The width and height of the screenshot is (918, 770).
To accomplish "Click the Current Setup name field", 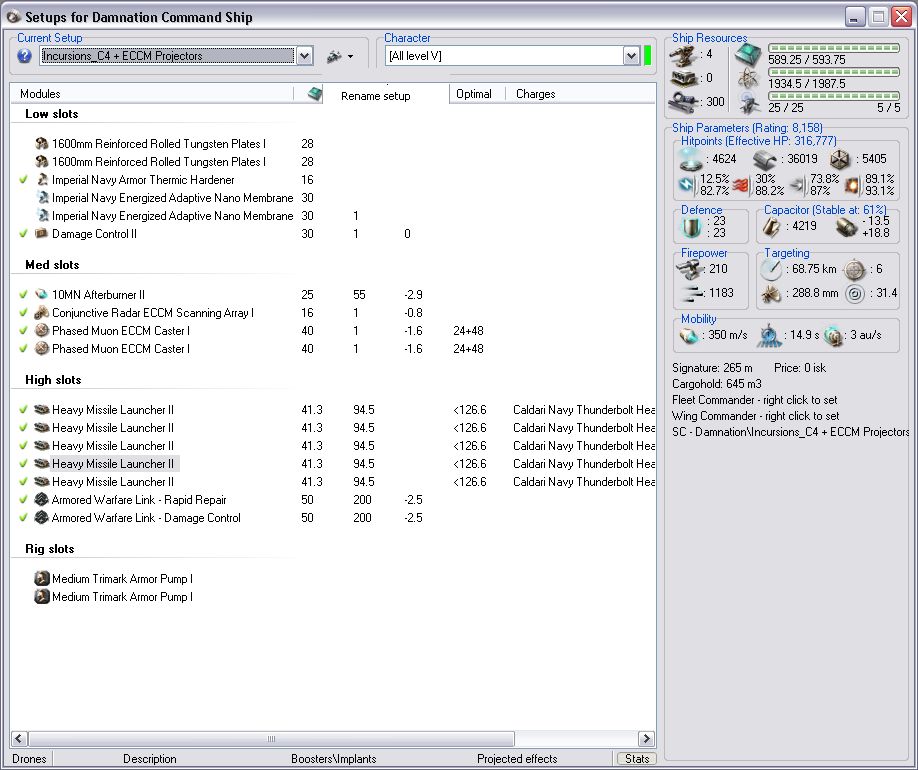I will [167, 56].
